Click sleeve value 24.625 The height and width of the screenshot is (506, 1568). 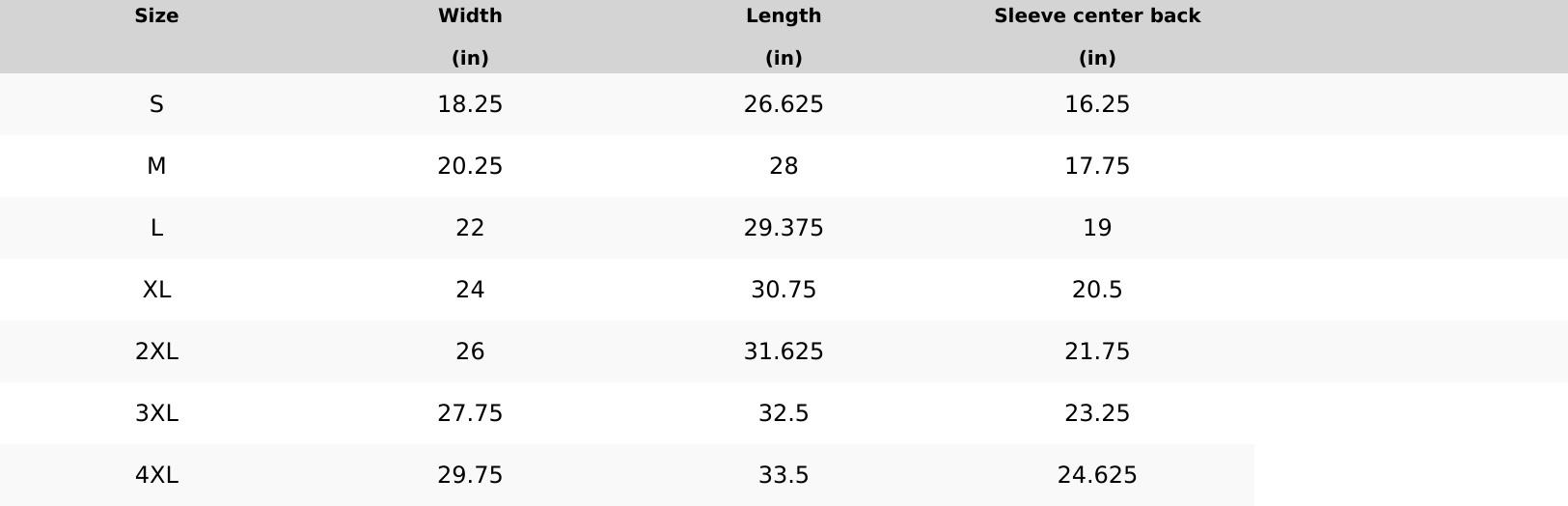click(1097, 475)
